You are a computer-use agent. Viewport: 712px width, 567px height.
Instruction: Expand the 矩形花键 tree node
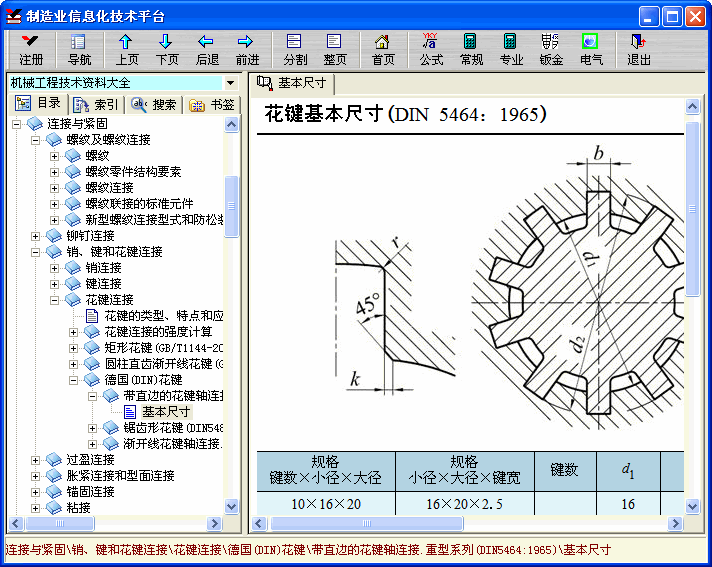[x=74, y=348]
